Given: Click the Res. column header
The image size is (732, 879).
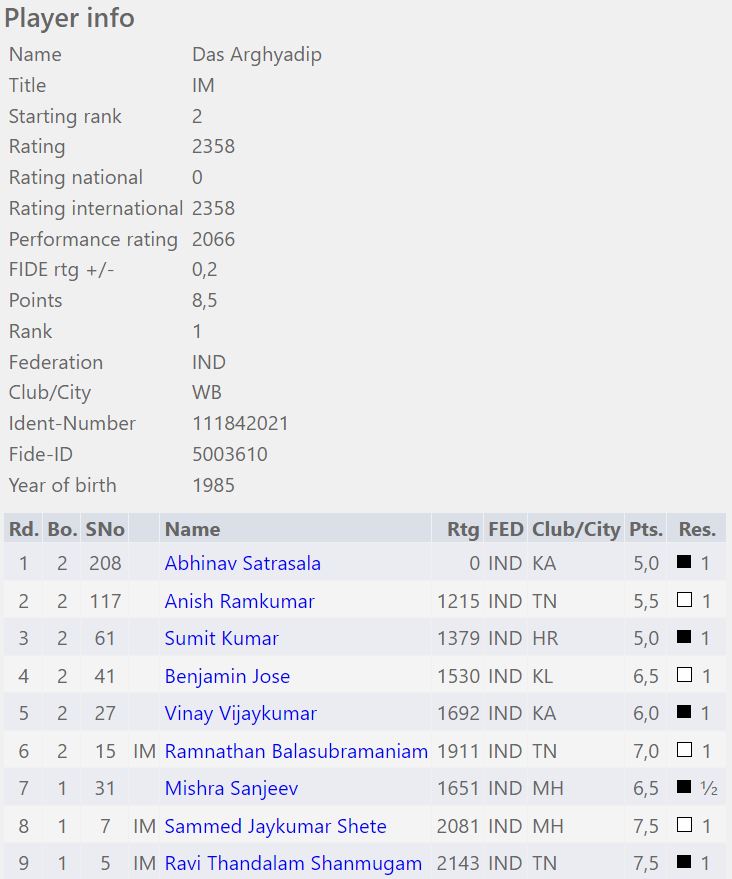Looking at the screenshot, I should pos(697,529).
